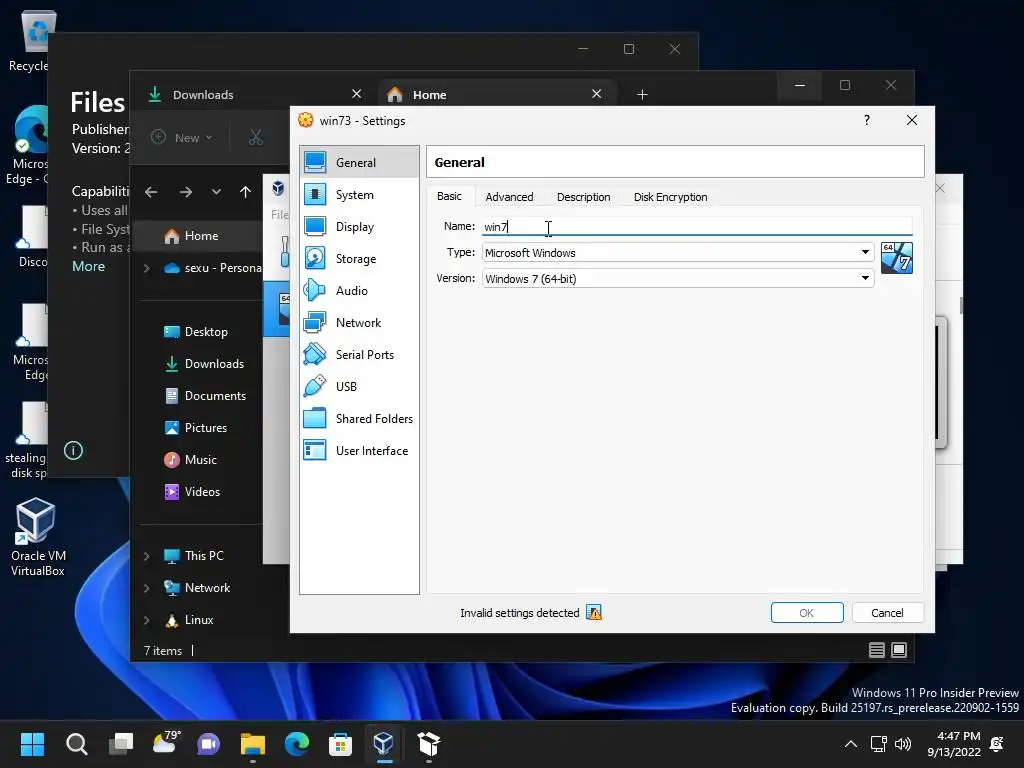Switch to large thumbnails view in Files
Screen dimensions: 1024x768
tap(899, 650)
